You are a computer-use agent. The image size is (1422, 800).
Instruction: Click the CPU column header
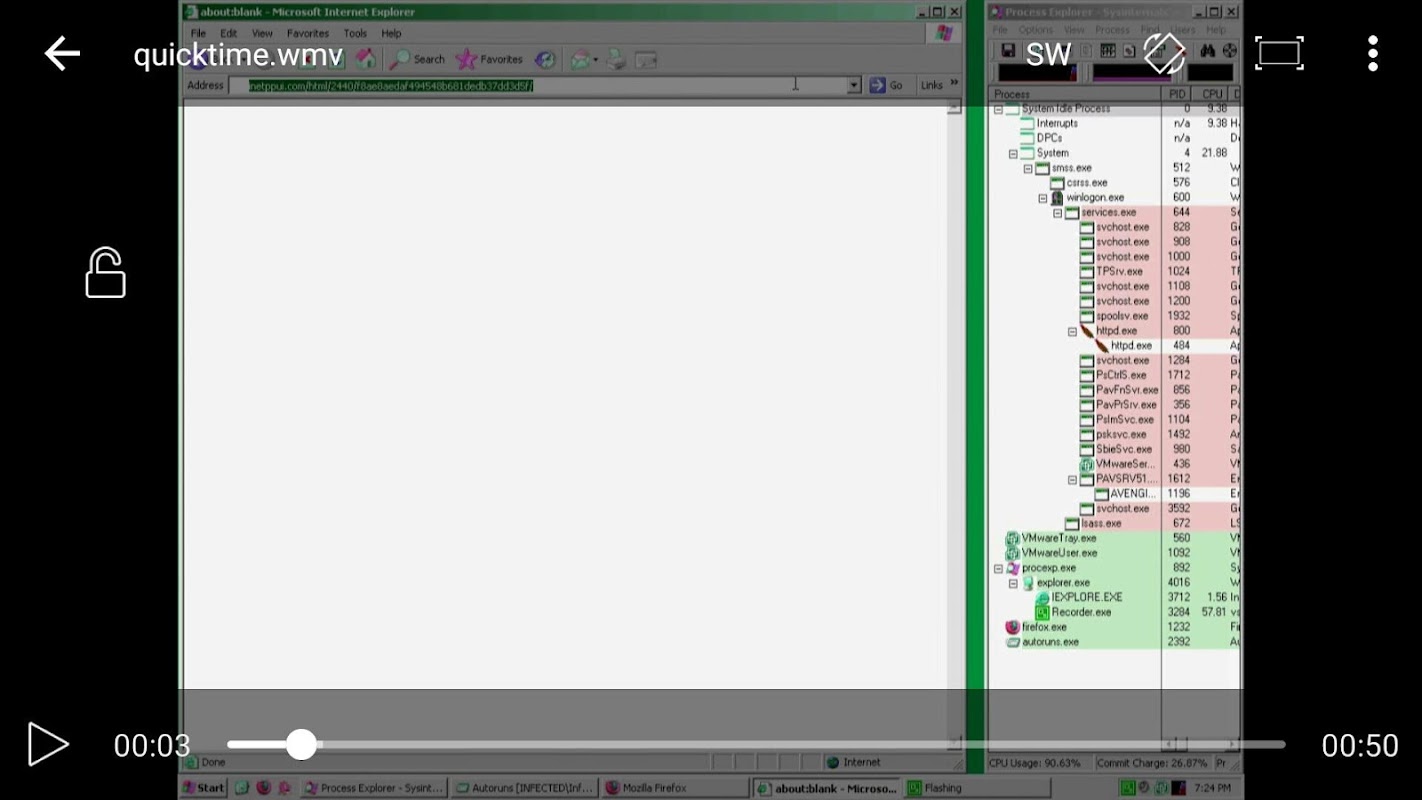[x=1212, y=94]
